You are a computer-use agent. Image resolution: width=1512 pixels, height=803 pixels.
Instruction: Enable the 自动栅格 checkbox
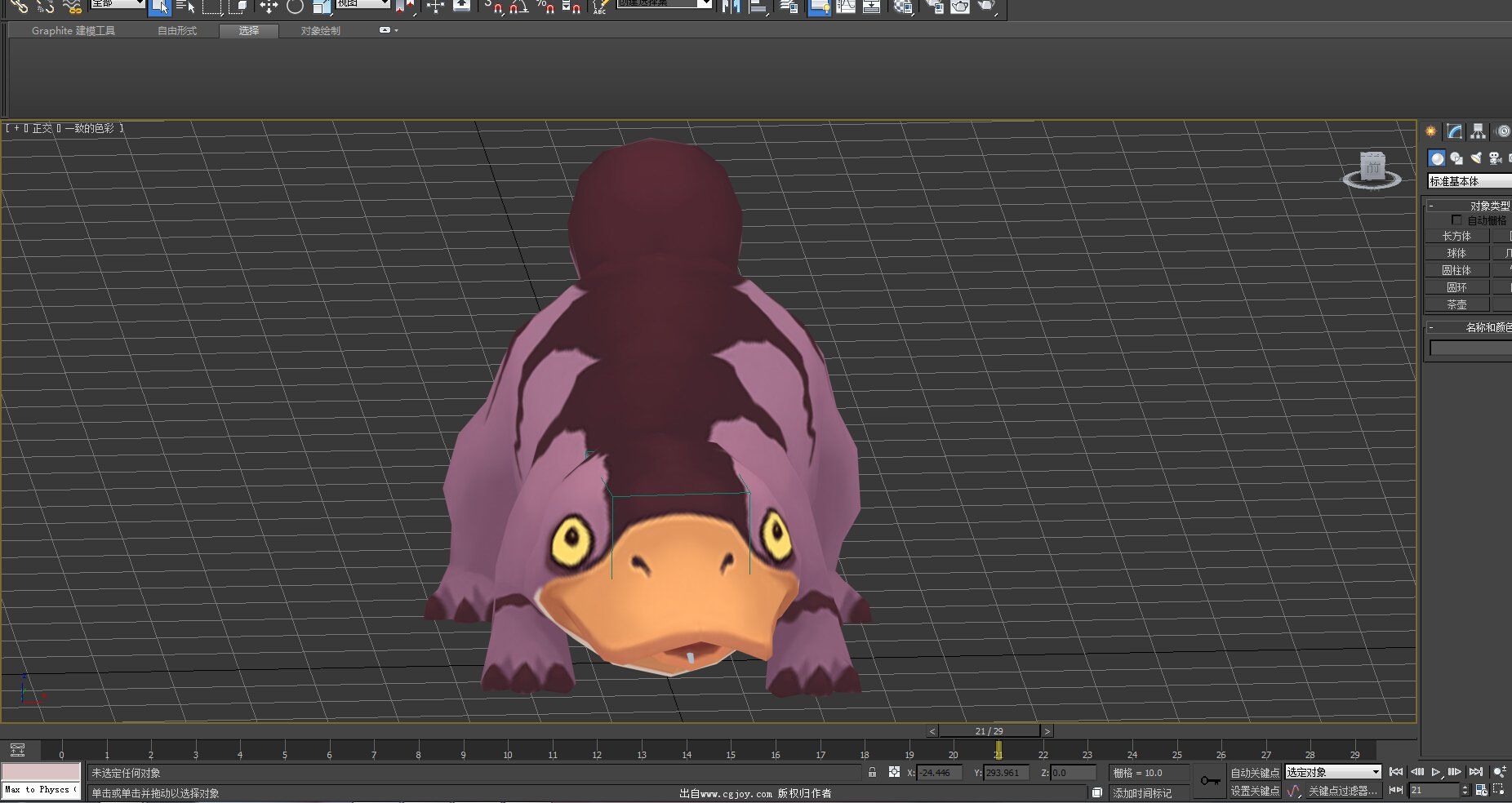(x=1456, y=220)
